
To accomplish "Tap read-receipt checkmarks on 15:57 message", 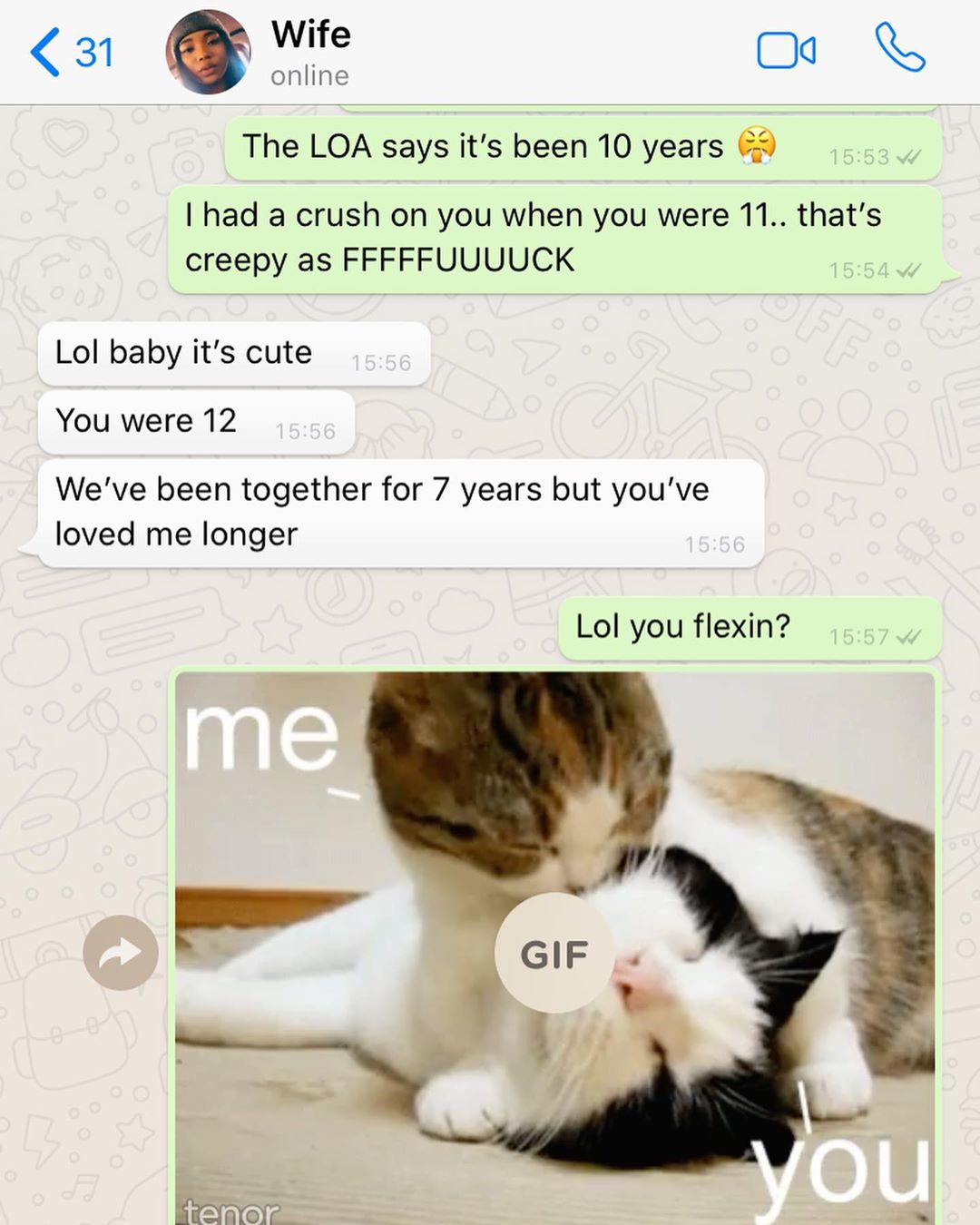I will [x=908, y=637].
